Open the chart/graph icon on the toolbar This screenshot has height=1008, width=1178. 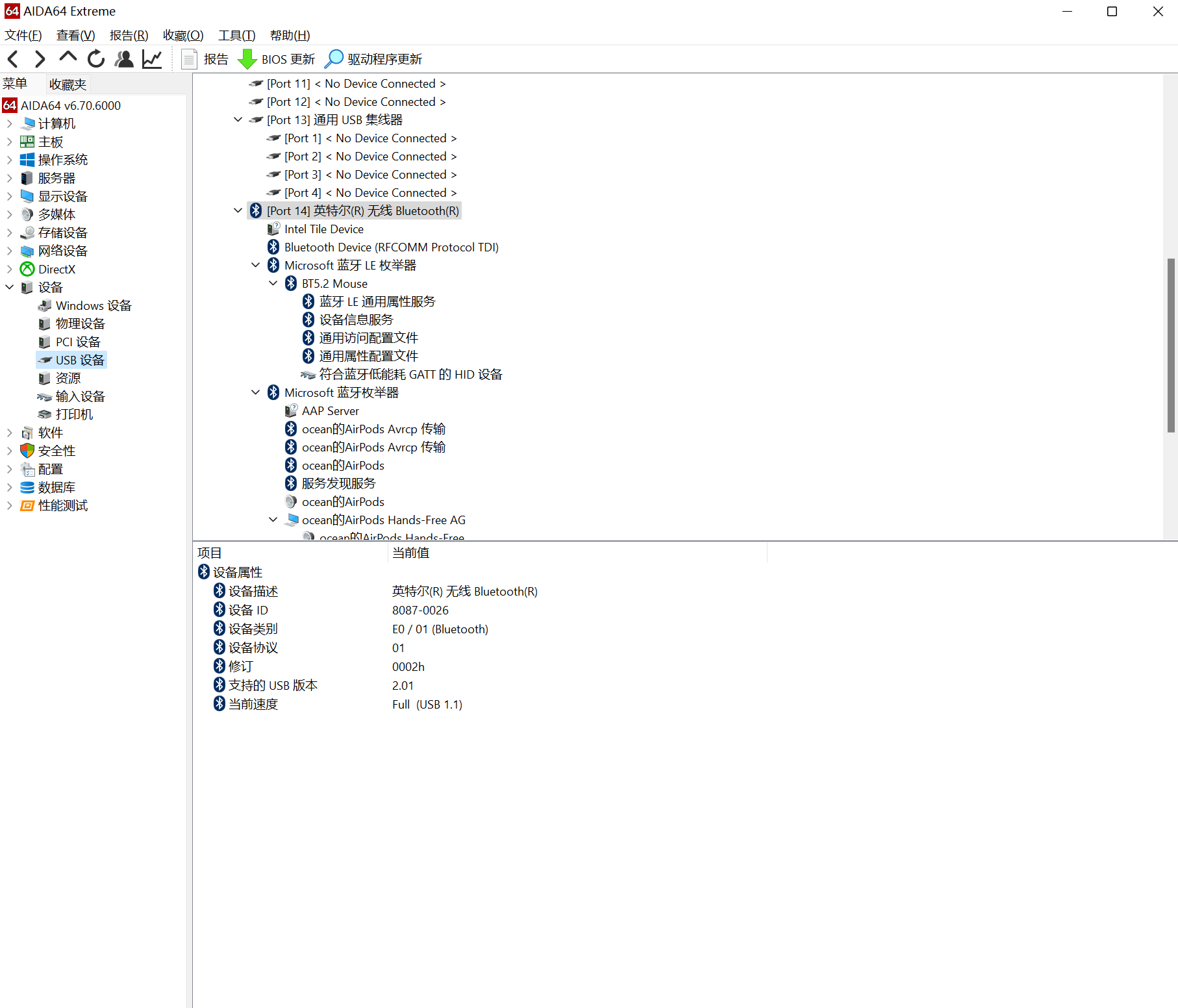(x=151, y=59)
